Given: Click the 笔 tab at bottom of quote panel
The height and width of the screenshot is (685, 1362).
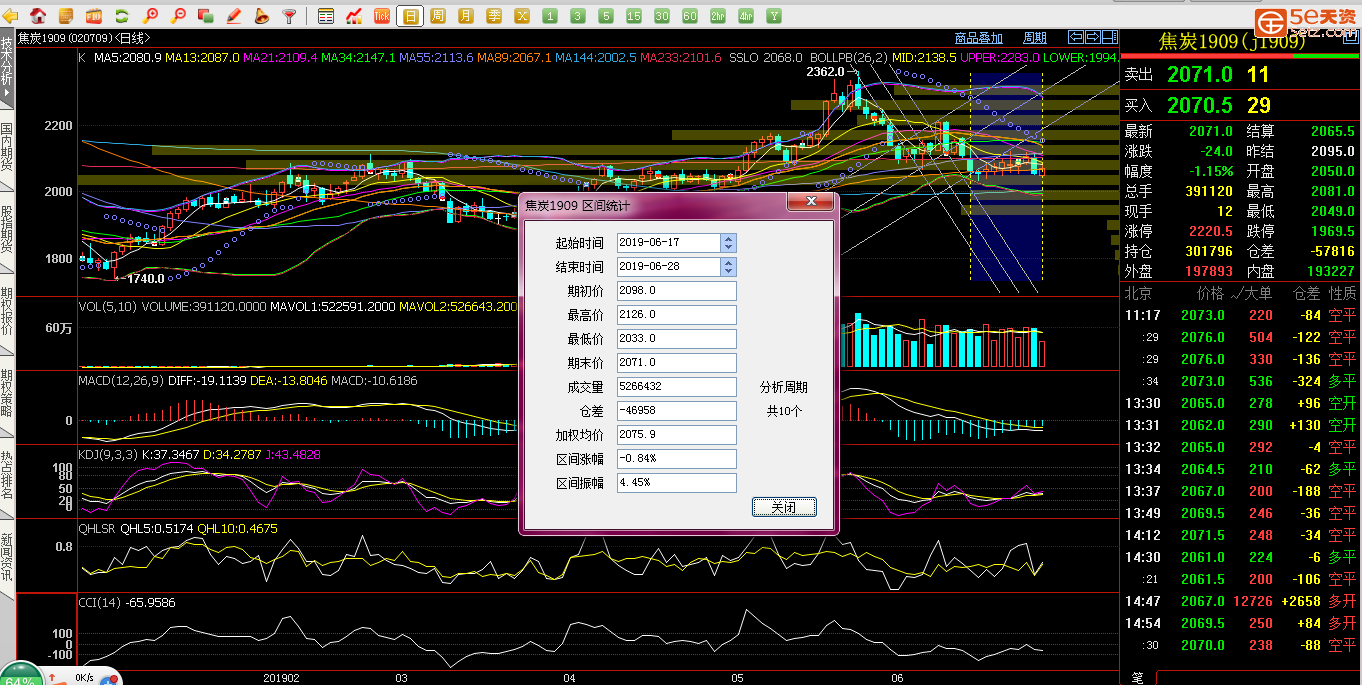Looking at the screenshot, I should (1137, 678).
